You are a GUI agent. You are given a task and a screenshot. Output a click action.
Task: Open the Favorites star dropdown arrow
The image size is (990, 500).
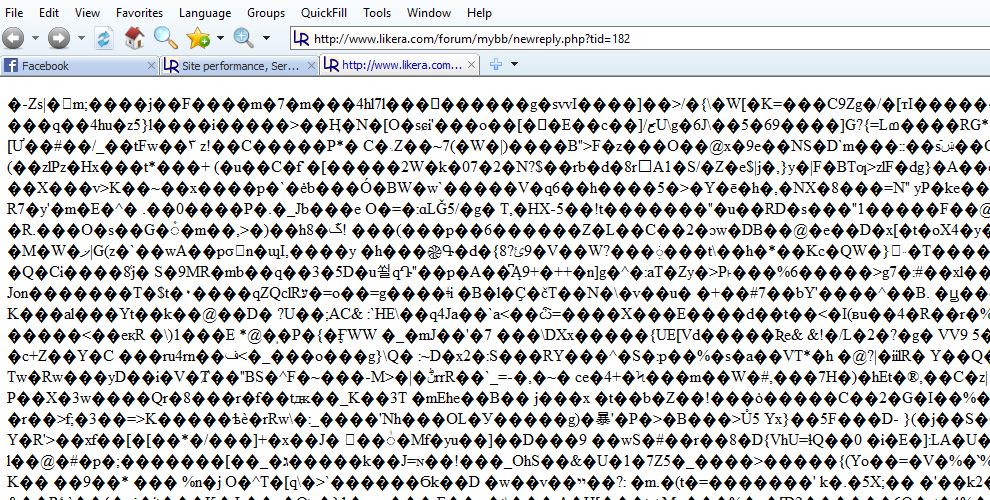click(219, 39)
